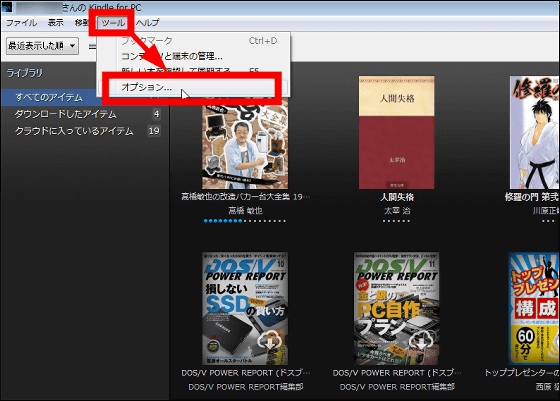Open the ファイル menu
Viewport: 560px width, 401px height.
21,22
